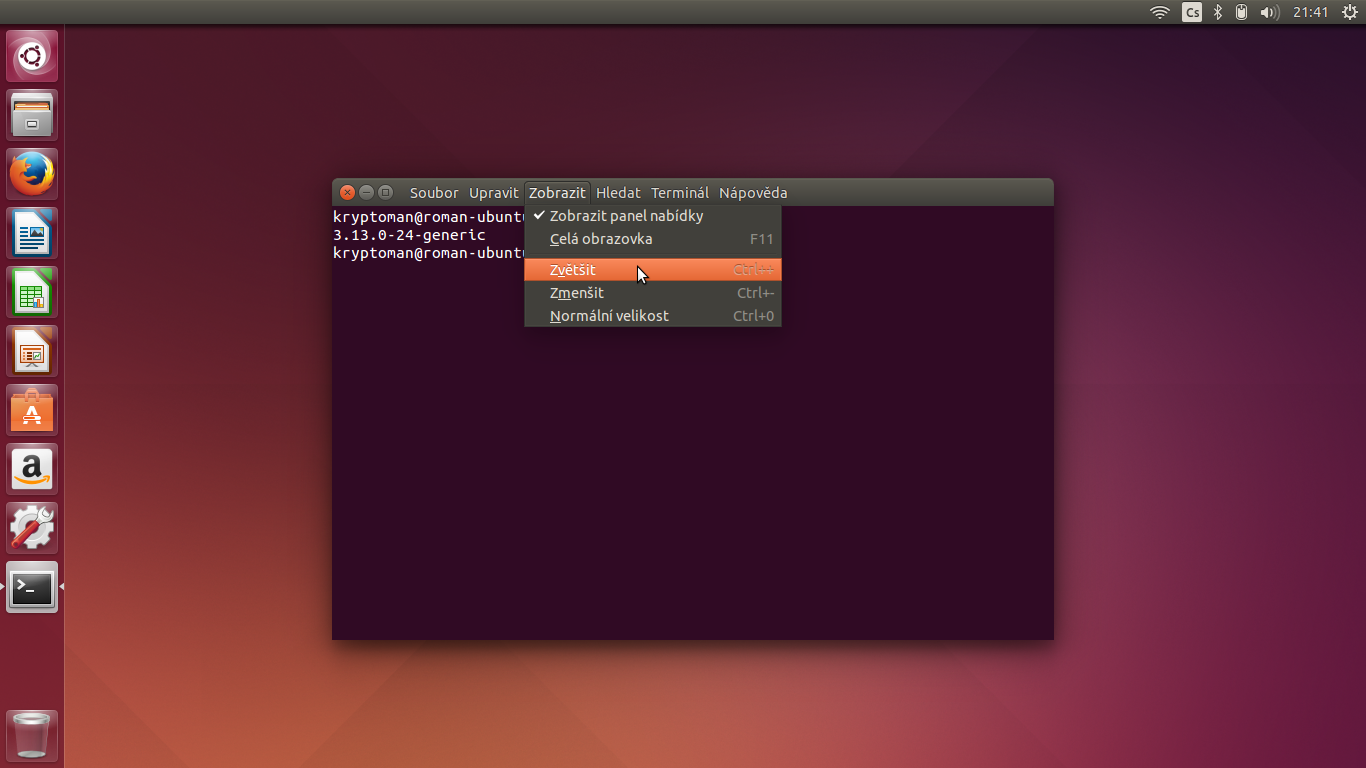1366x768 pixels.
Task: Choose Celá obrazovka fullscreen entry
Action: [x=653, y=239]
